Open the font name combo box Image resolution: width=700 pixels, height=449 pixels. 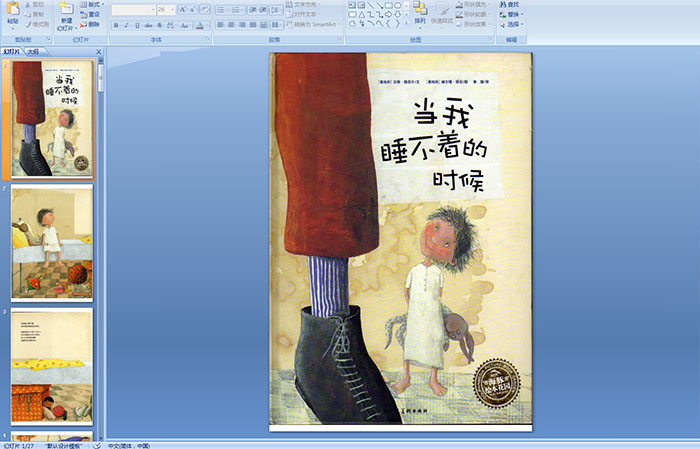tap(133, 9)
